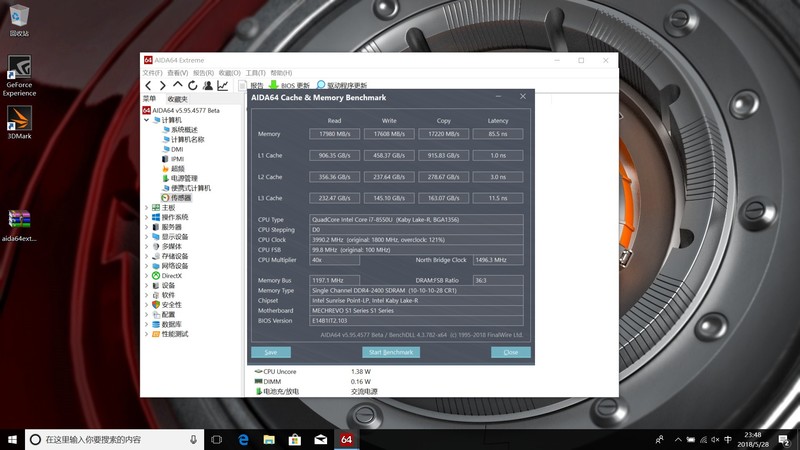Expand the 显示设备 tree node
Viewport: 800px width, 450px height.
[x=146, y=237]
